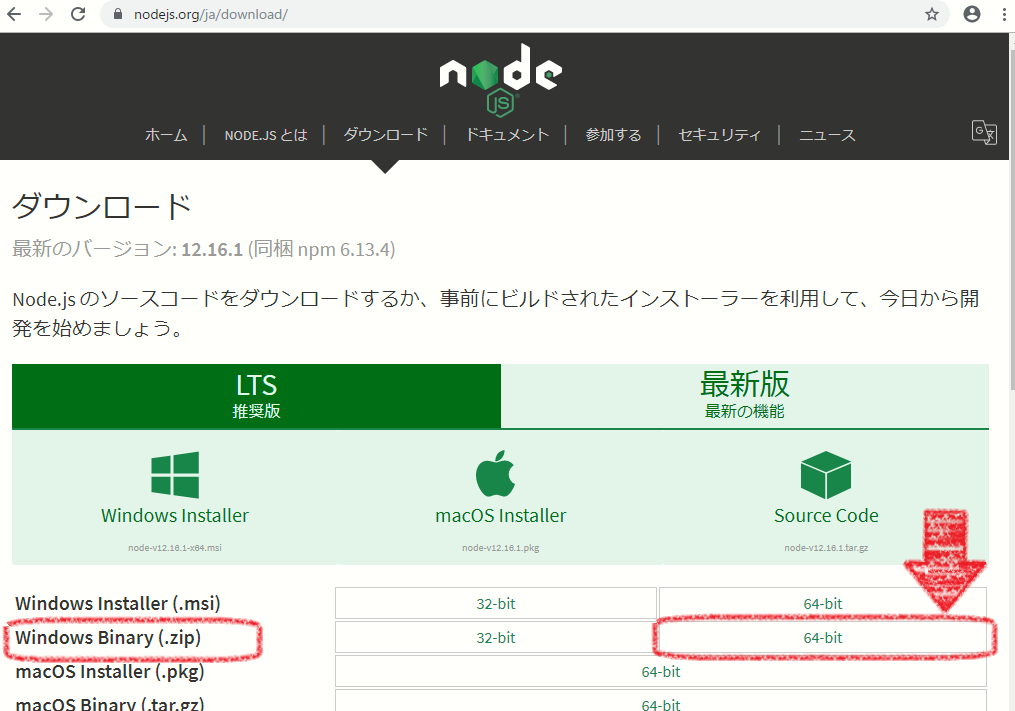Click the node-v12.16.1.pkg filename
This screenshot has height=711, width=1015.
tap(500, 548)
